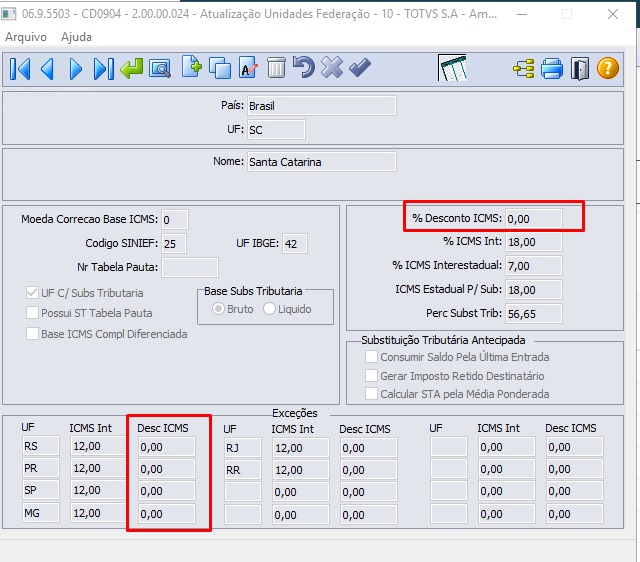Click ICMS Int value for PR row

pyautogui.click(x=98, y=468)
